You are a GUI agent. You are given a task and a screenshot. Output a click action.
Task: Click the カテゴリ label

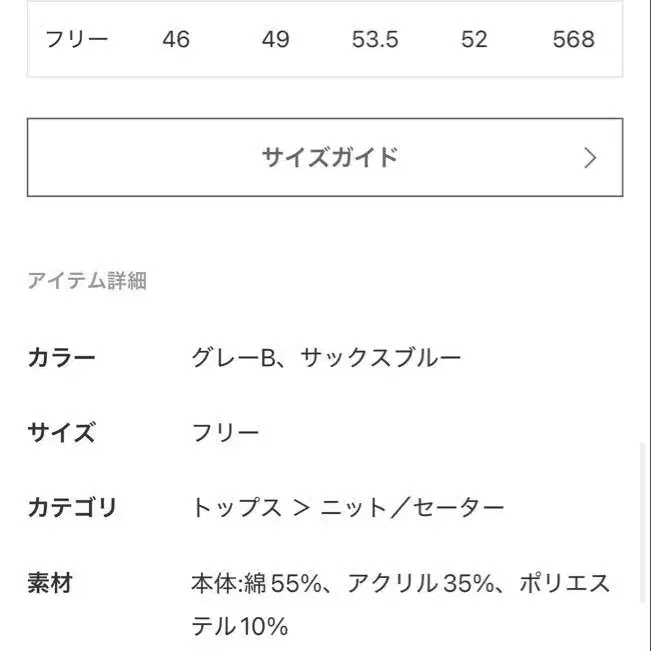[72, 508]
